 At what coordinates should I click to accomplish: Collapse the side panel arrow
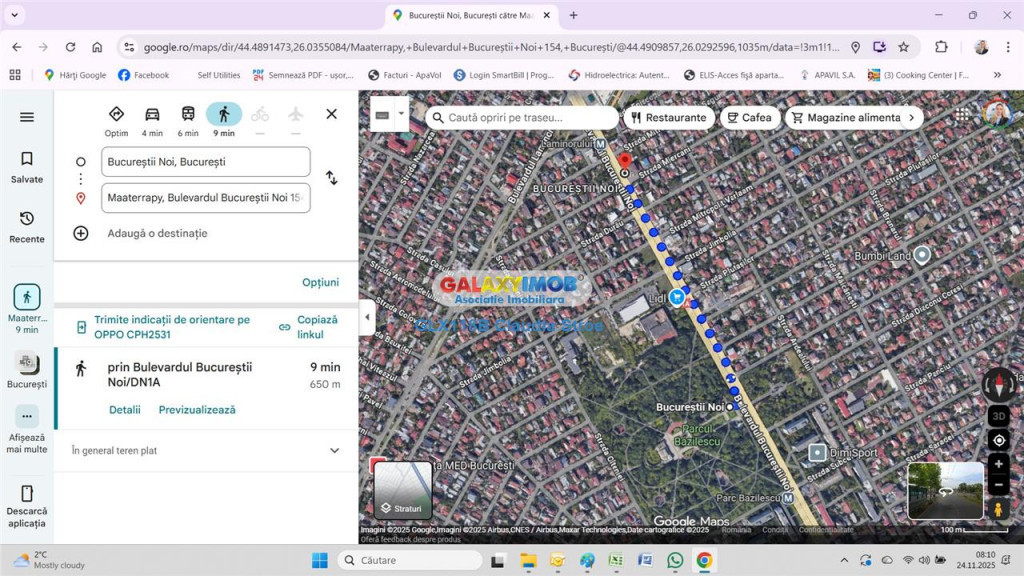(367, 317)
